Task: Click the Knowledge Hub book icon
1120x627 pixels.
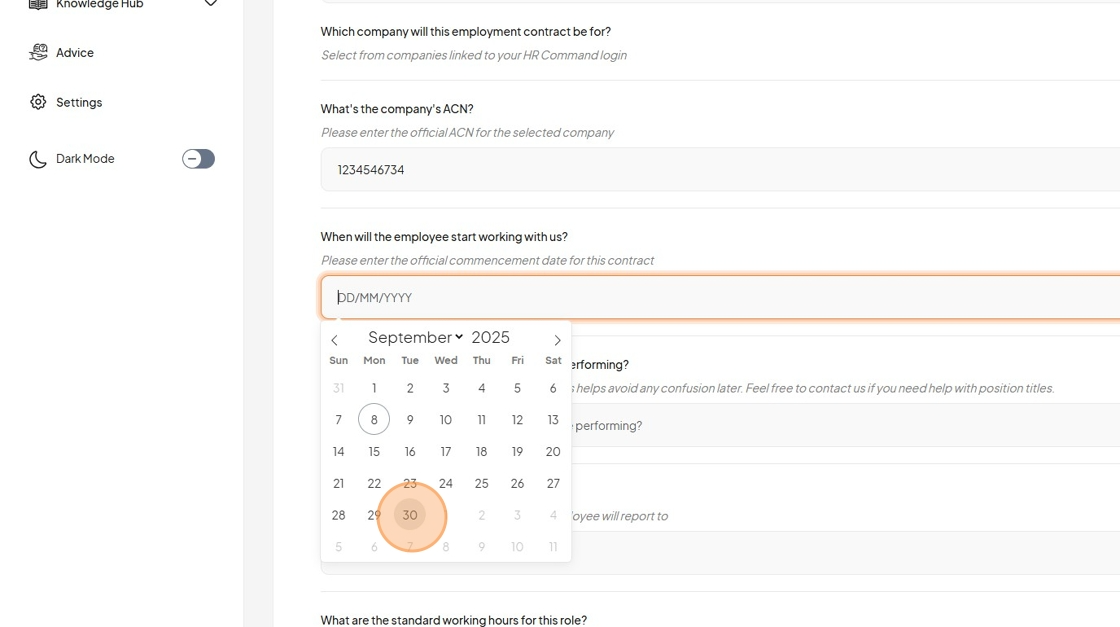Action: click(x=38, y=4)
